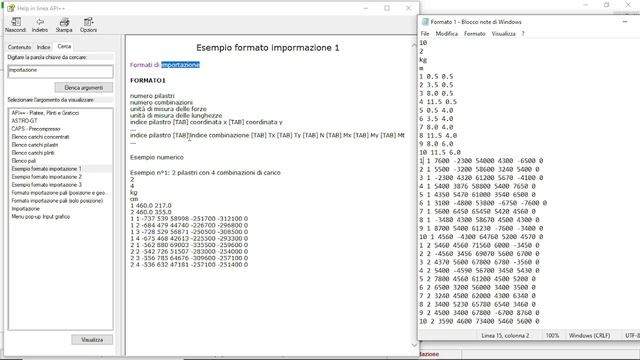Click the Elenca argomenti button
640x360 pixels.
pyautogui.click(x=84, y=88)
